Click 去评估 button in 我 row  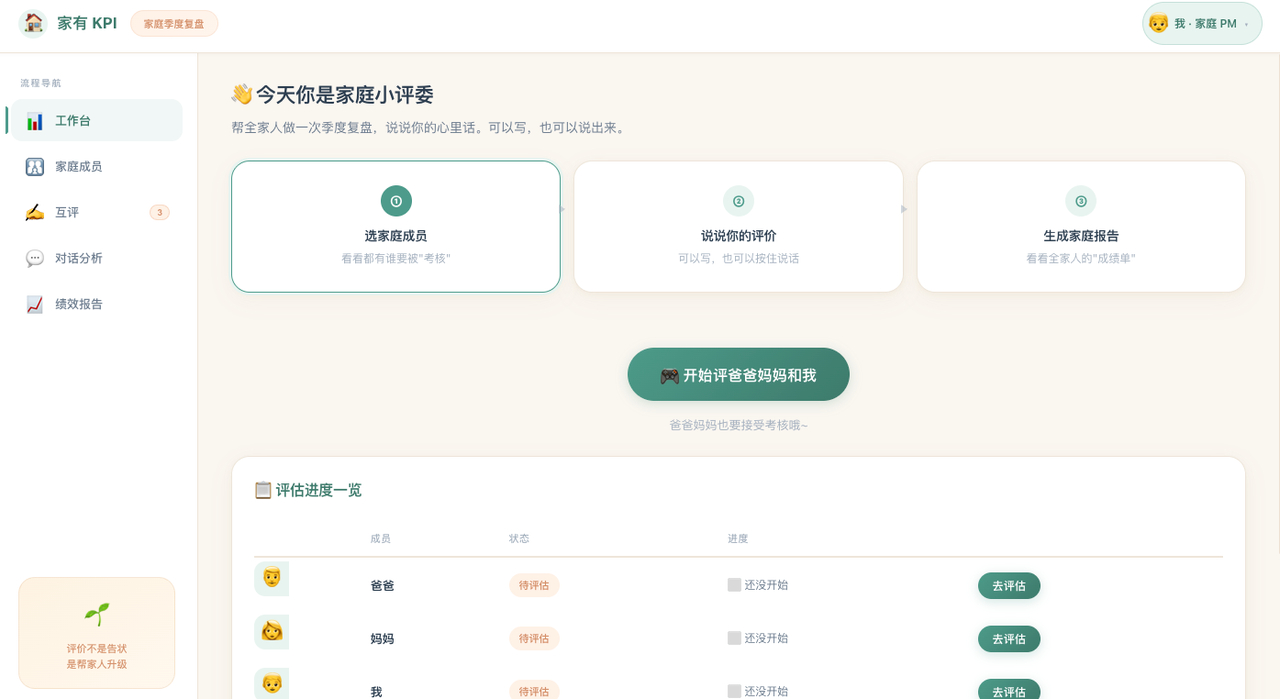coord(1009,689)
